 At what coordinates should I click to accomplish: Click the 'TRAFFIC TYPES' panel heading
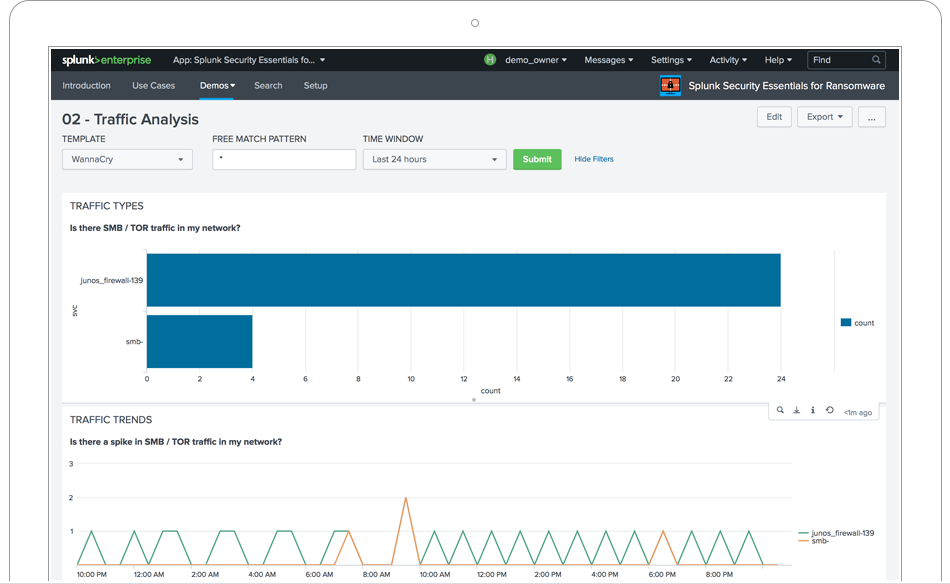pos(107,206)
